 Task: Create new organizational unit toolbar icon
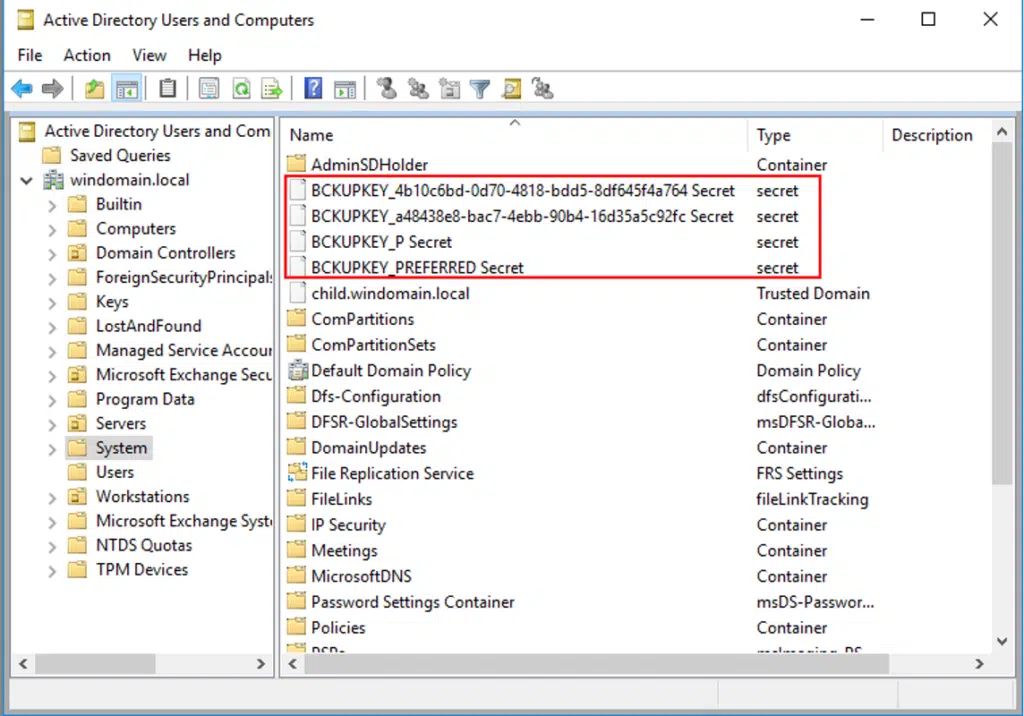[449, 88]
